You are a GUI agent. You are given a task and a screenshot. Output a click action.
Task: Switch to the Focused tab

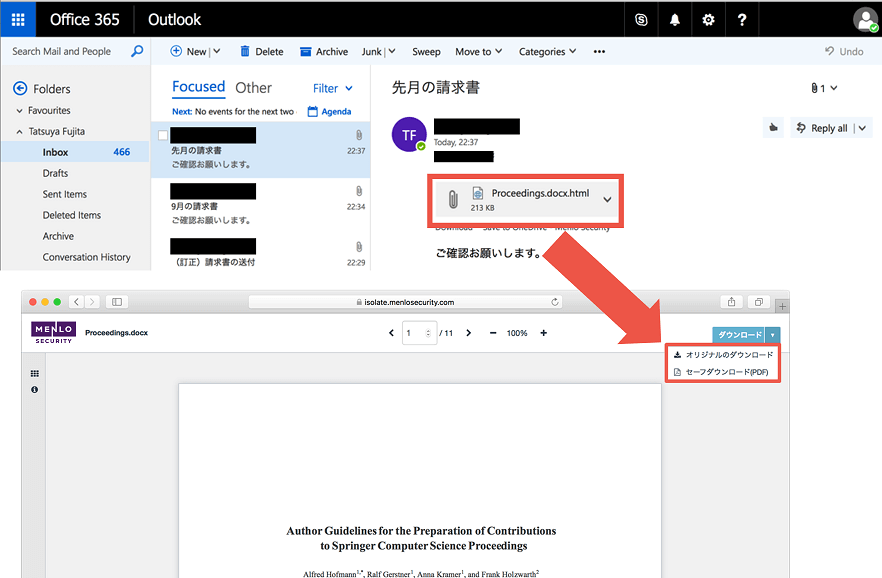tap(198, 87)
